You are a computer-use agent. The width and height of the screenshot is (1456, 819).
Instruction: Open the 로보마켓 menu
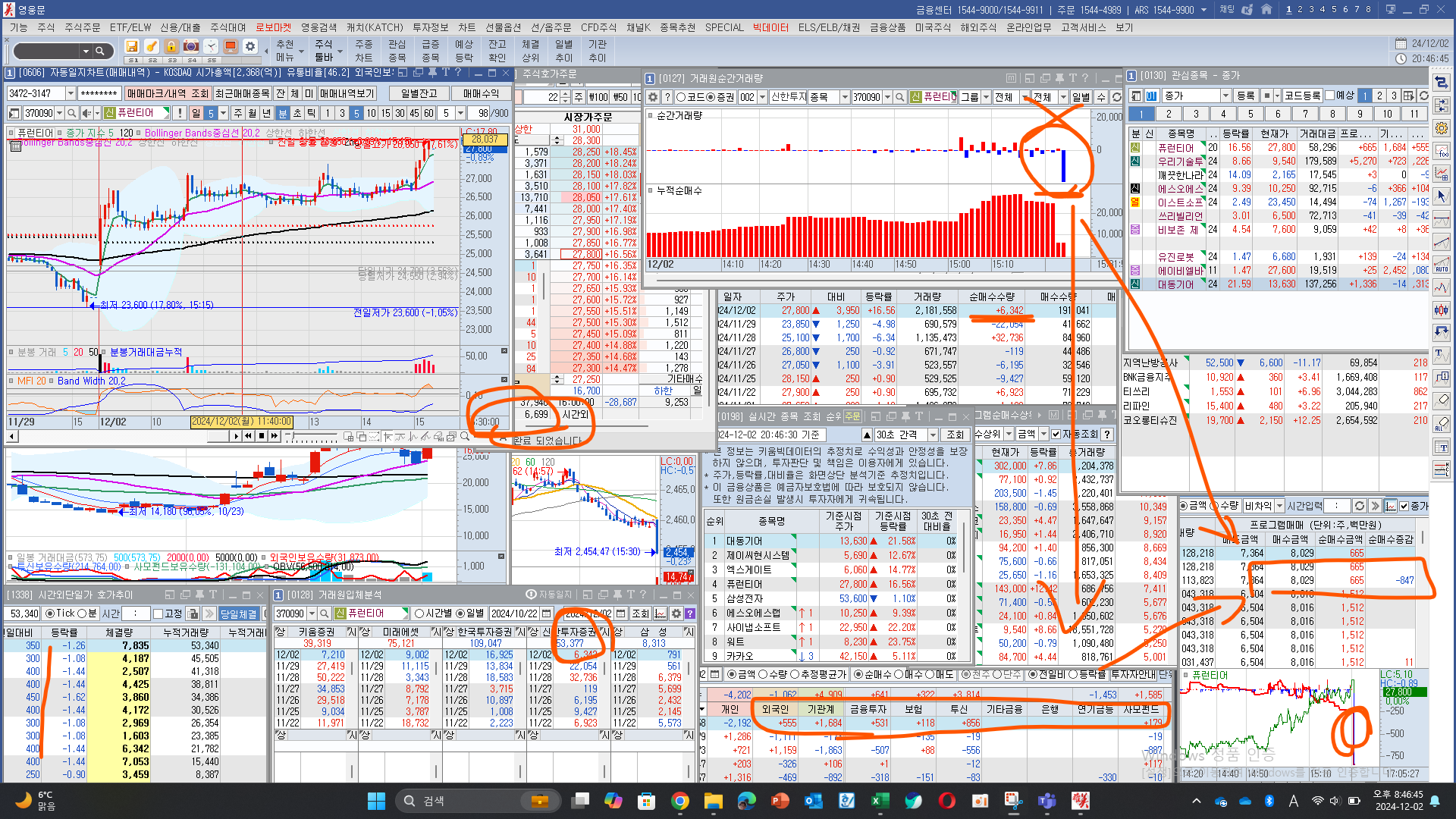pos(273,27)
